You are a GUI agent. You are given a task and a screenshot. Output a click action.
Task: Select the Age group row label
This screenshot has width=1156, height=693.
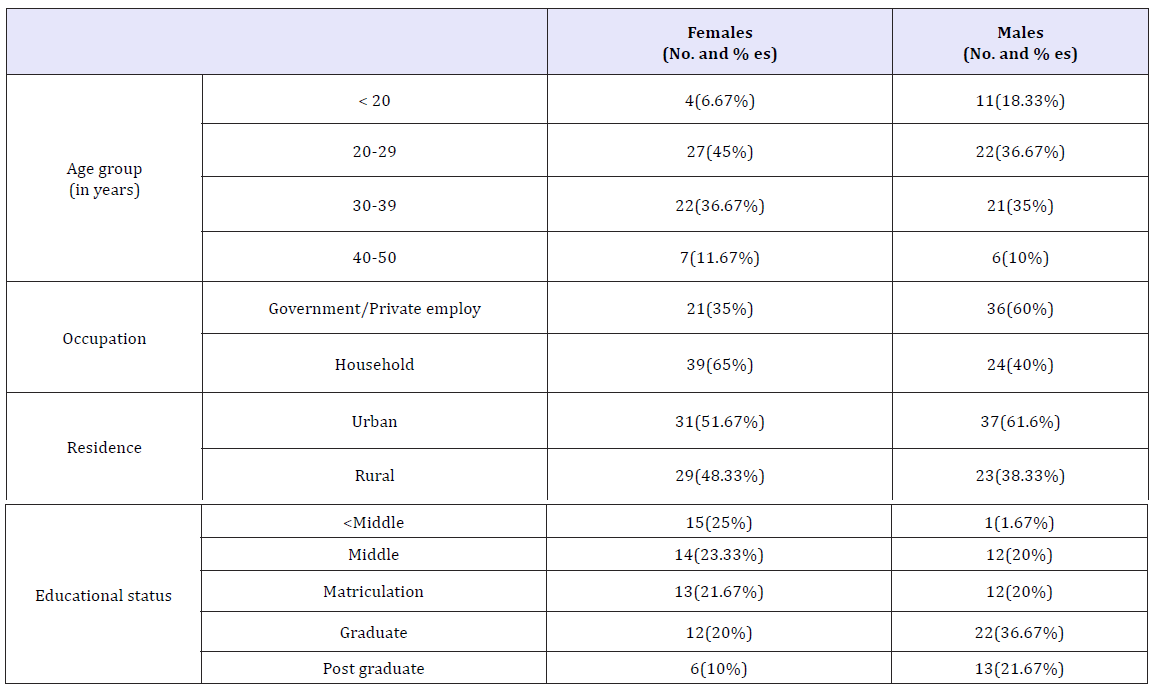coord(104,179)
